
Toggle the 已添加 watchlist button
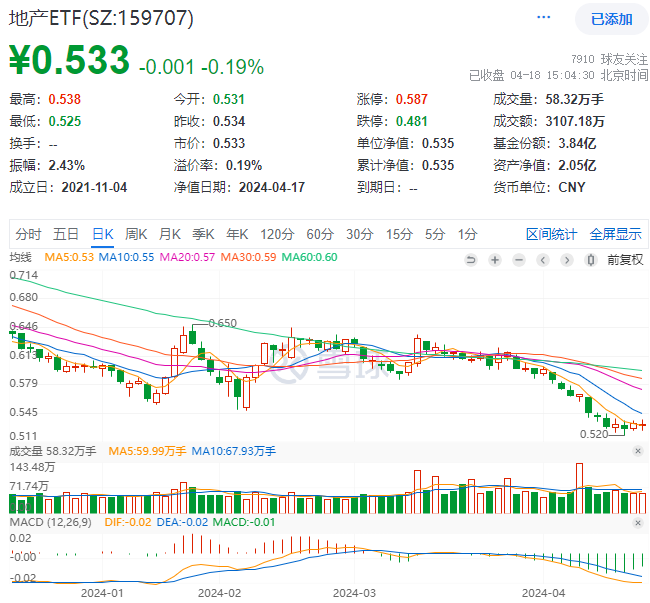click(x=611, y=19)
